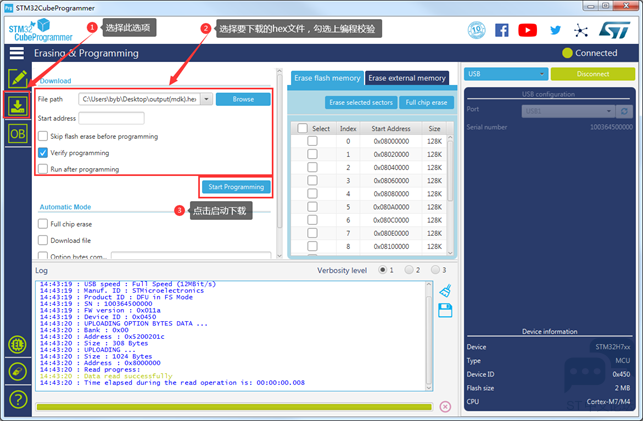Click the cancel progress X icon

click(445, 406)
